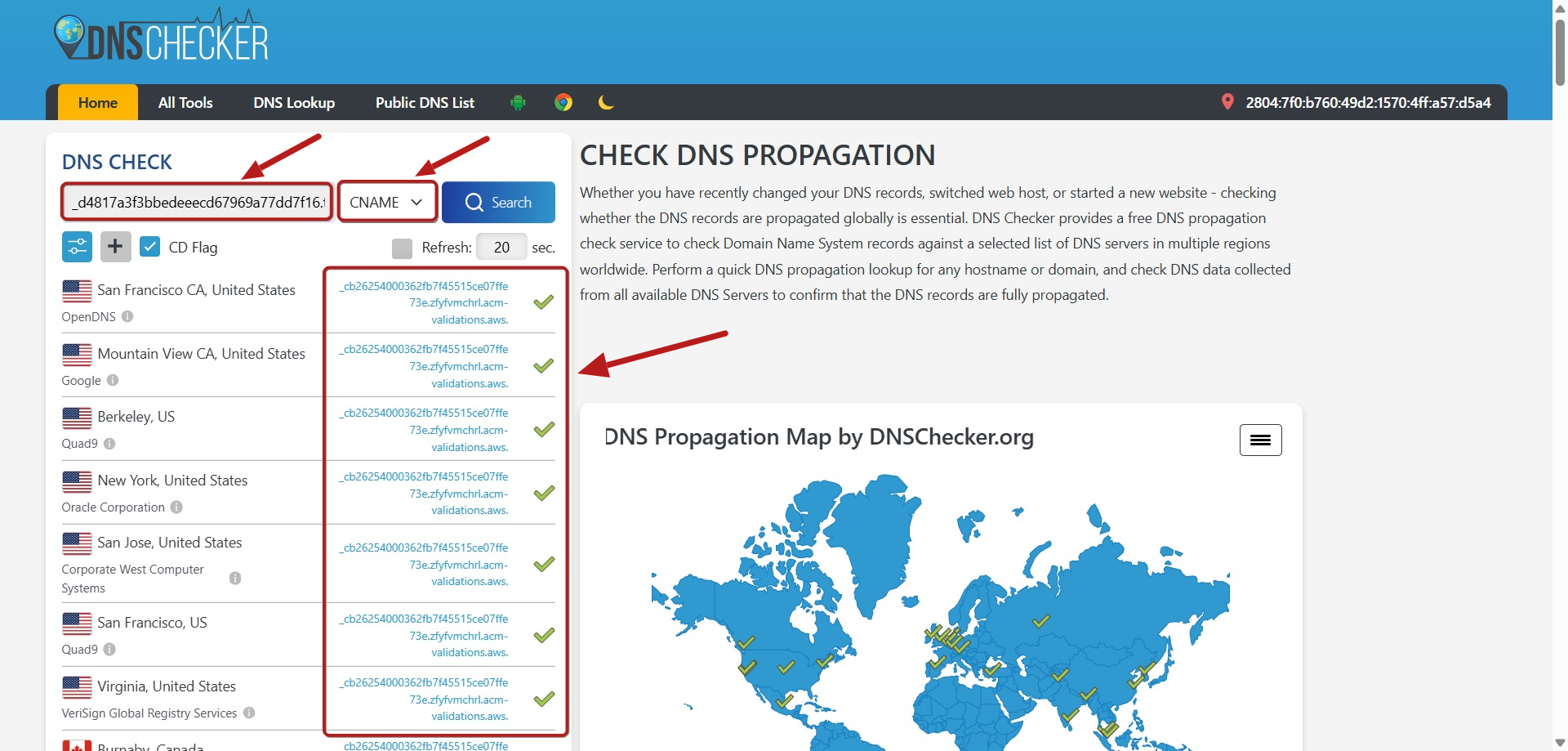
Task: Click the red location pin icon
Action: coord(1227,102)
